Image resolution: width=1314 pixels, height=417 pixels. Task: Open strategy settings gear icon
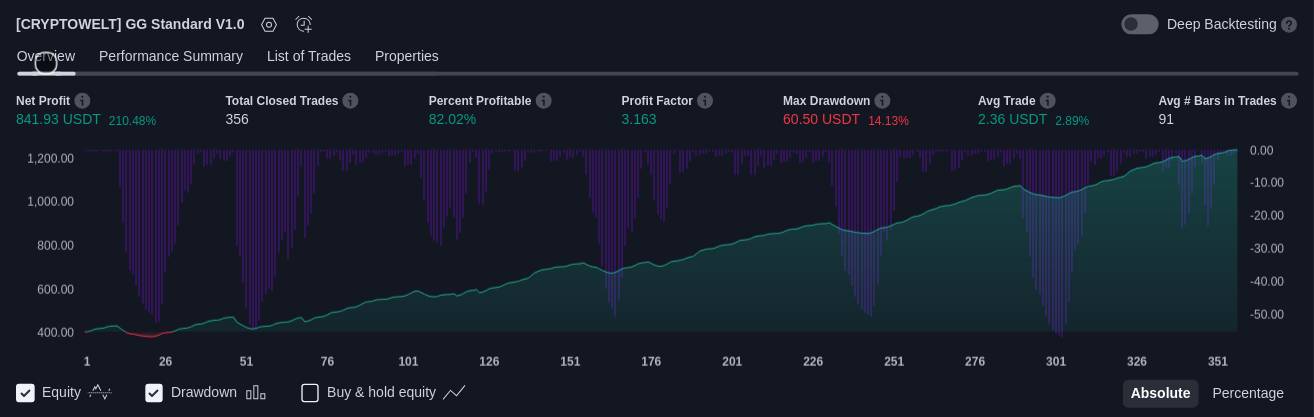point(269,25)
